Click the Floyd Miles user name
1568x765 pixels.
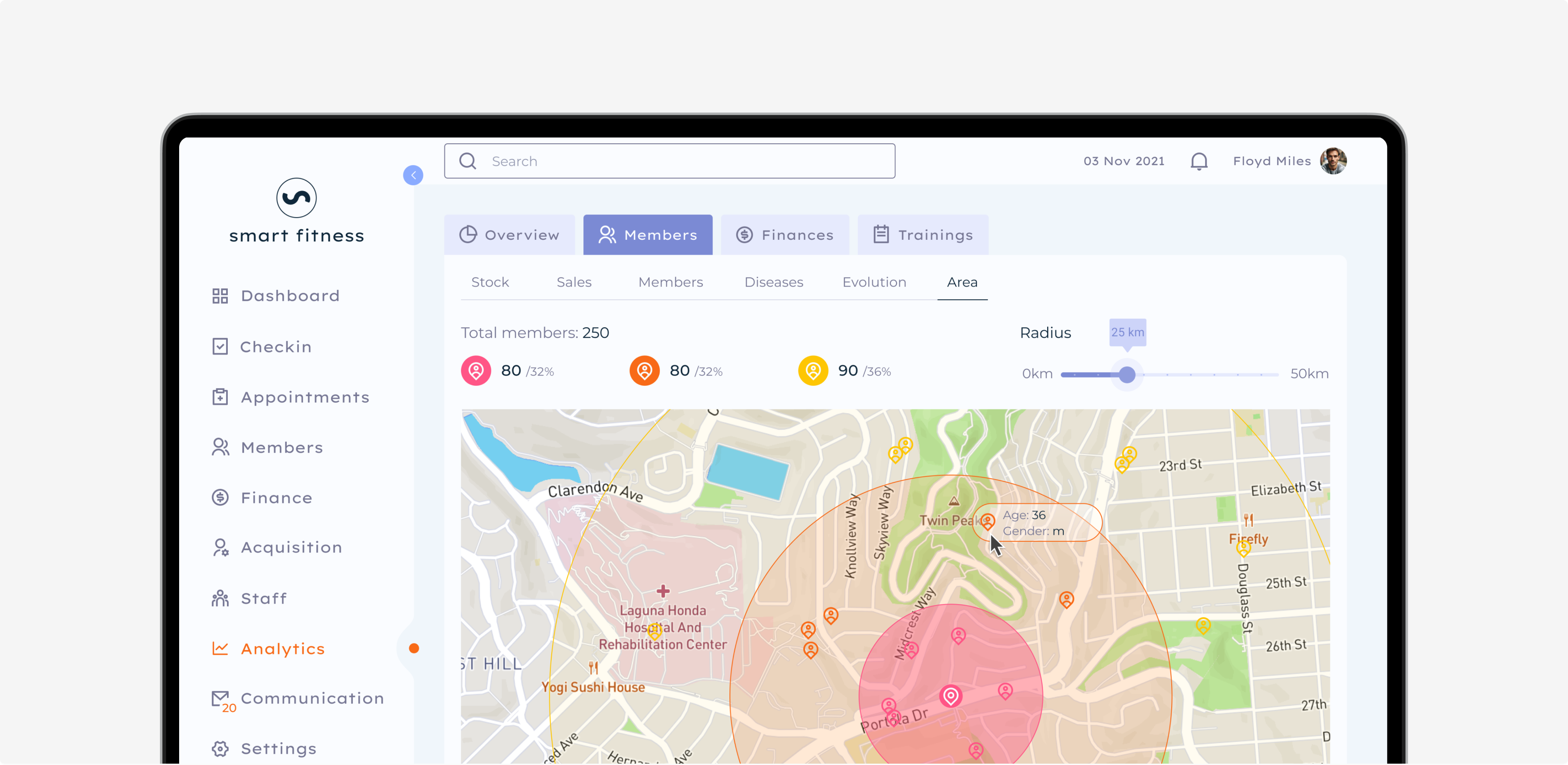1271,161
